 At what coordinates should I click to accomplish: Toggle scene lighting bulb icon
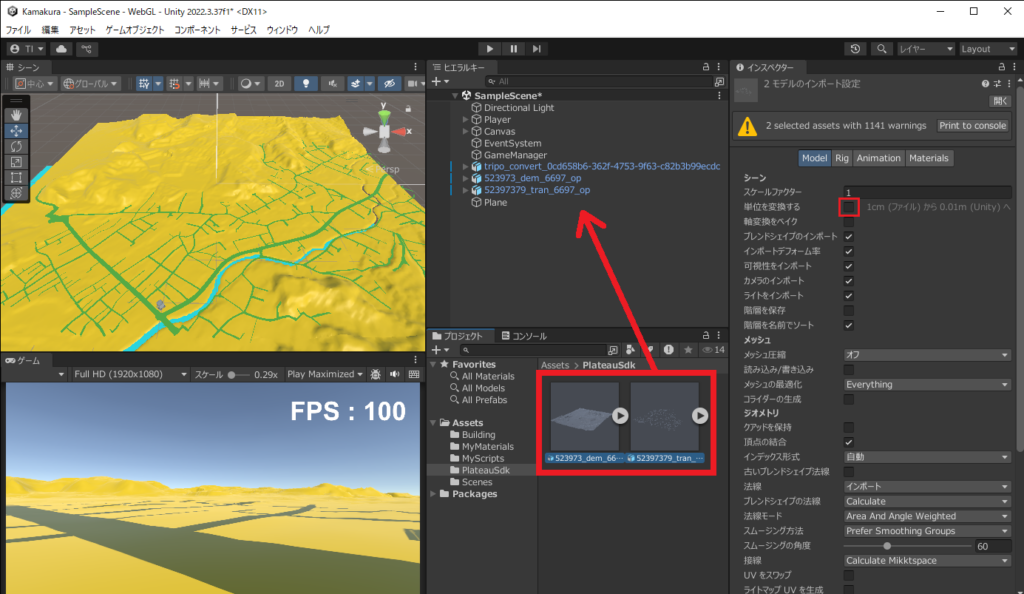tap(306, 84)
